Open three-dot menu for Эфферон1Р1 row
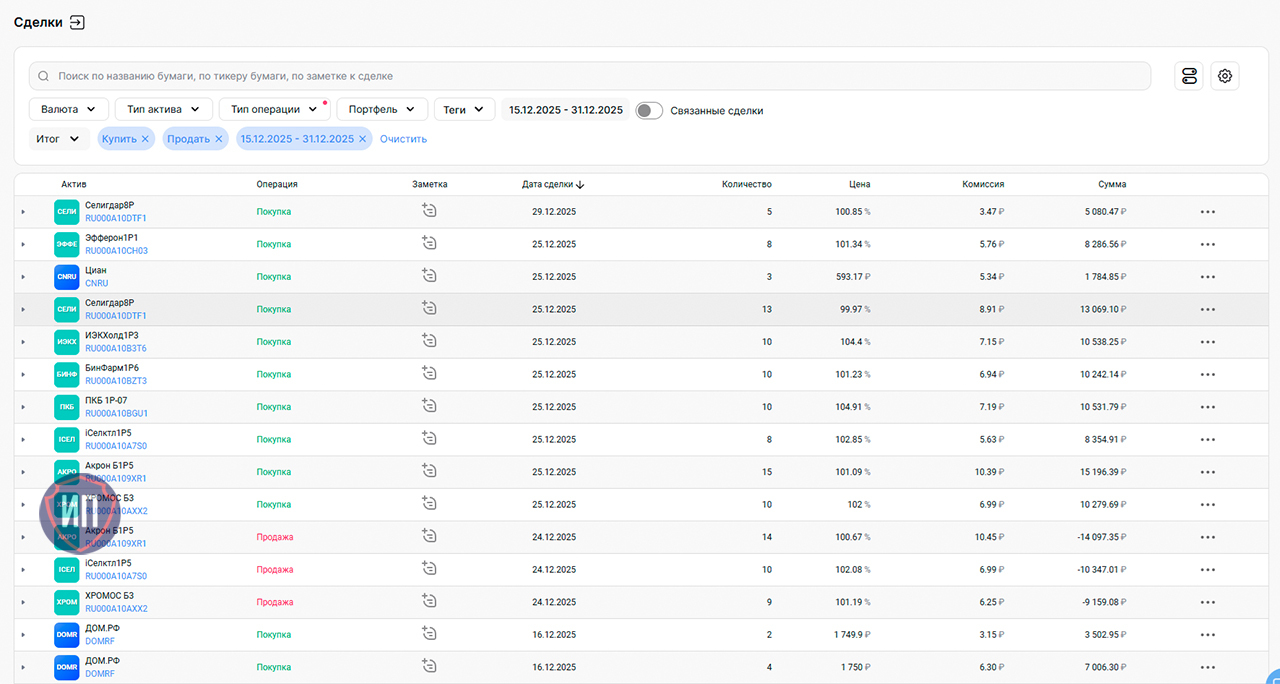Image resolution: width=1280 pixels, height=684 pixels. point(1208,244)
